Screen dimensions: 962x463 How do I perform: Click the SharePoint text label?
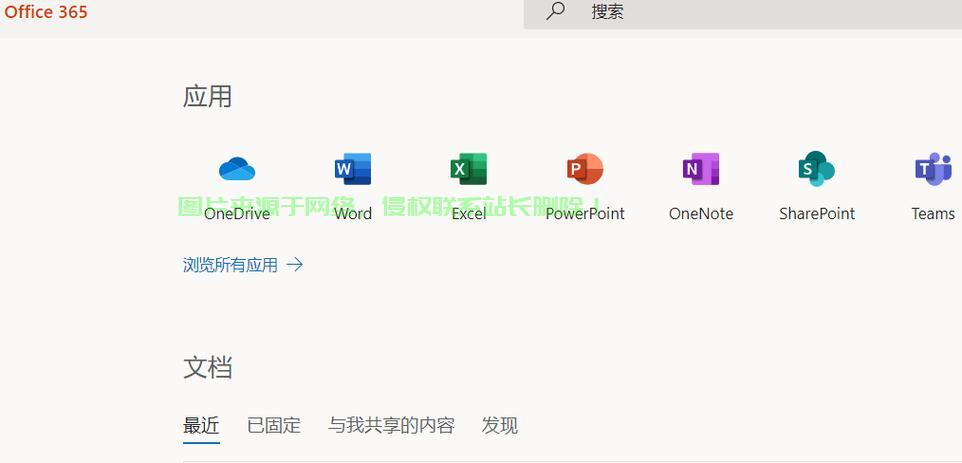coord(817,213)
